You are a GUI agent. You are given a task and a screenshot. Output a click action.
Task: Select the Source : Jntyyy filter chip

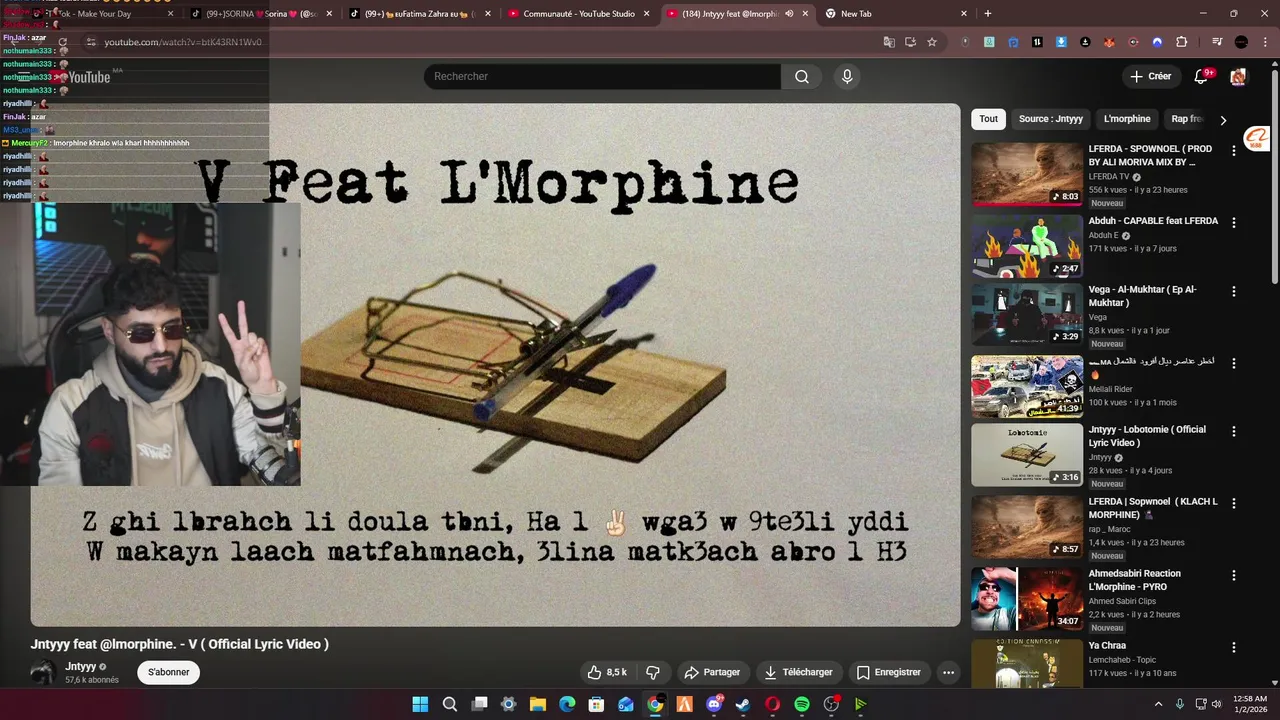(1050, 119)
